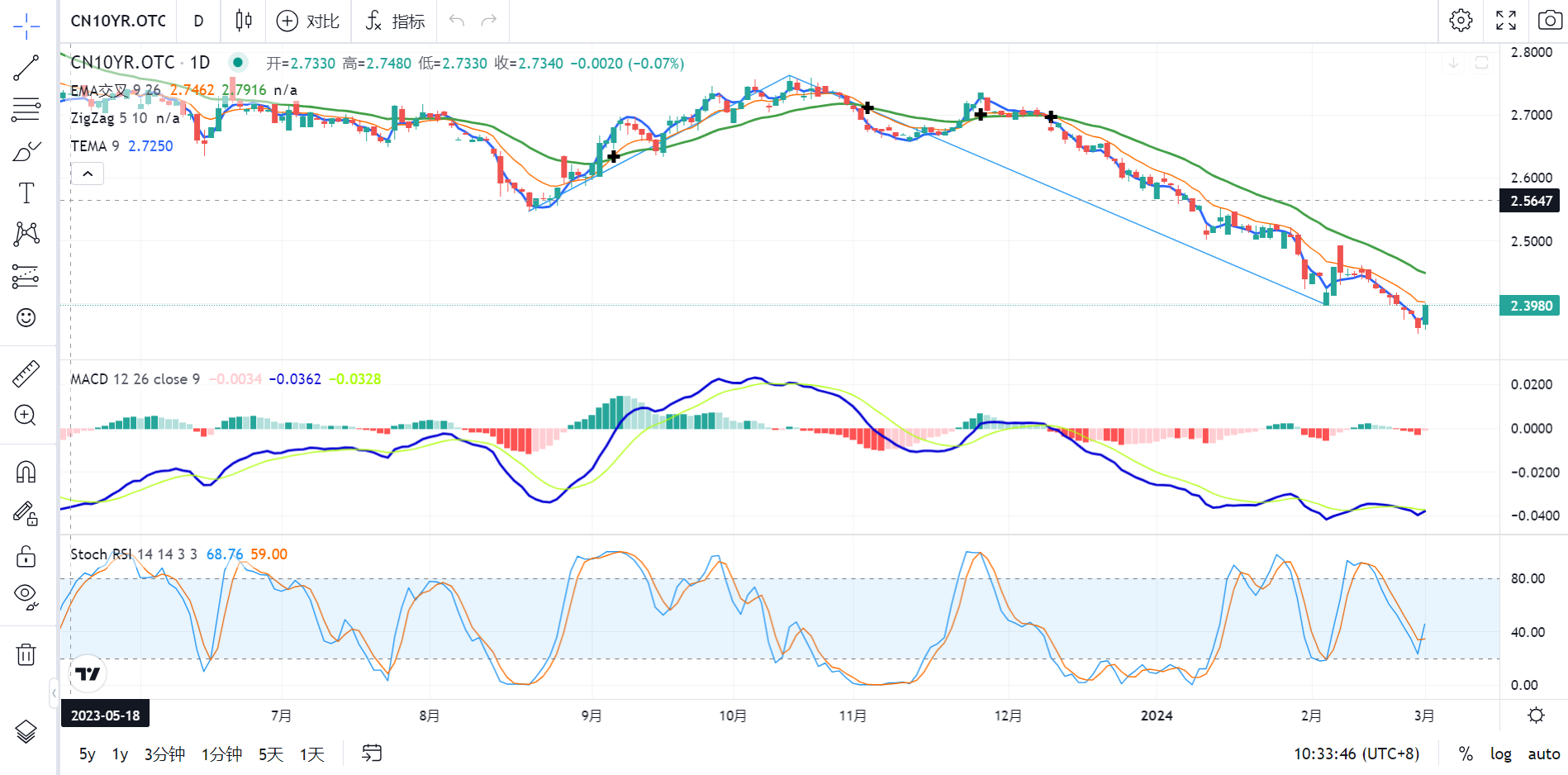Click the TEMA 9 indicator legend
Screen dimensions: 1568x775
click(x=95, y=146)
